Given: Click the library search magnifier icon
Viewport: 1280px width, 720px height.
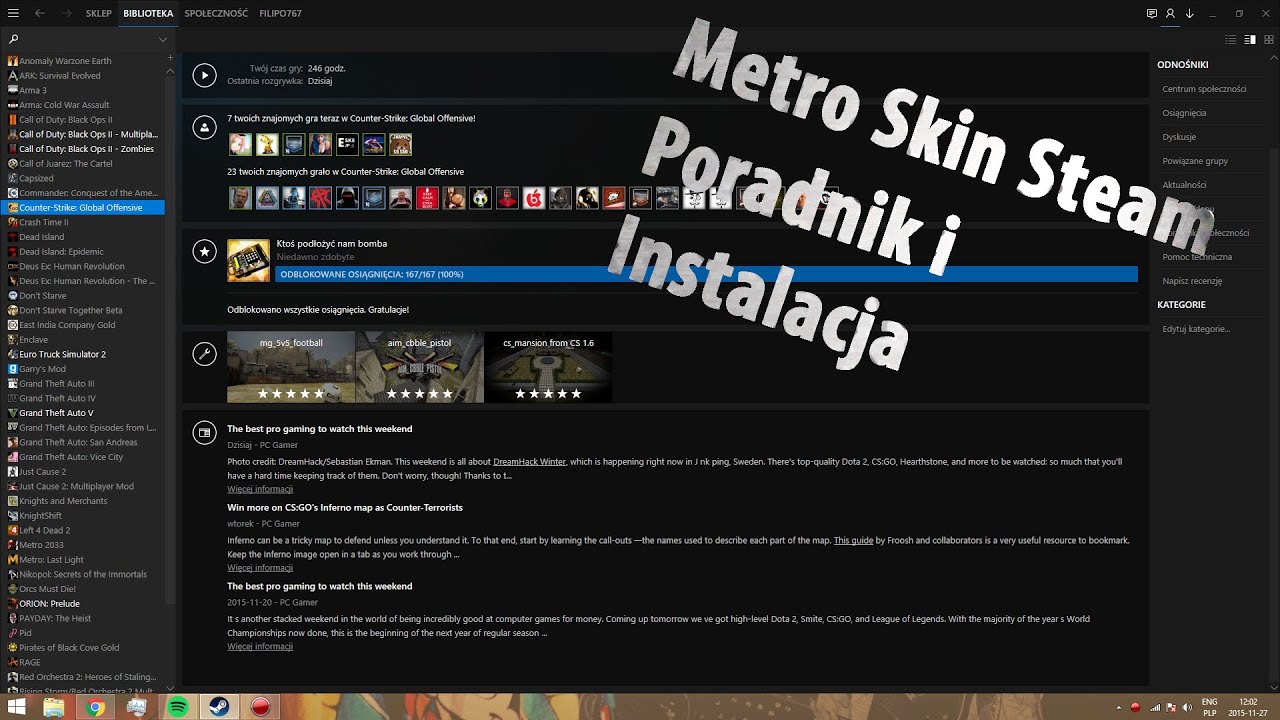Looking at the screenshot, I should (x=14, y=39).
